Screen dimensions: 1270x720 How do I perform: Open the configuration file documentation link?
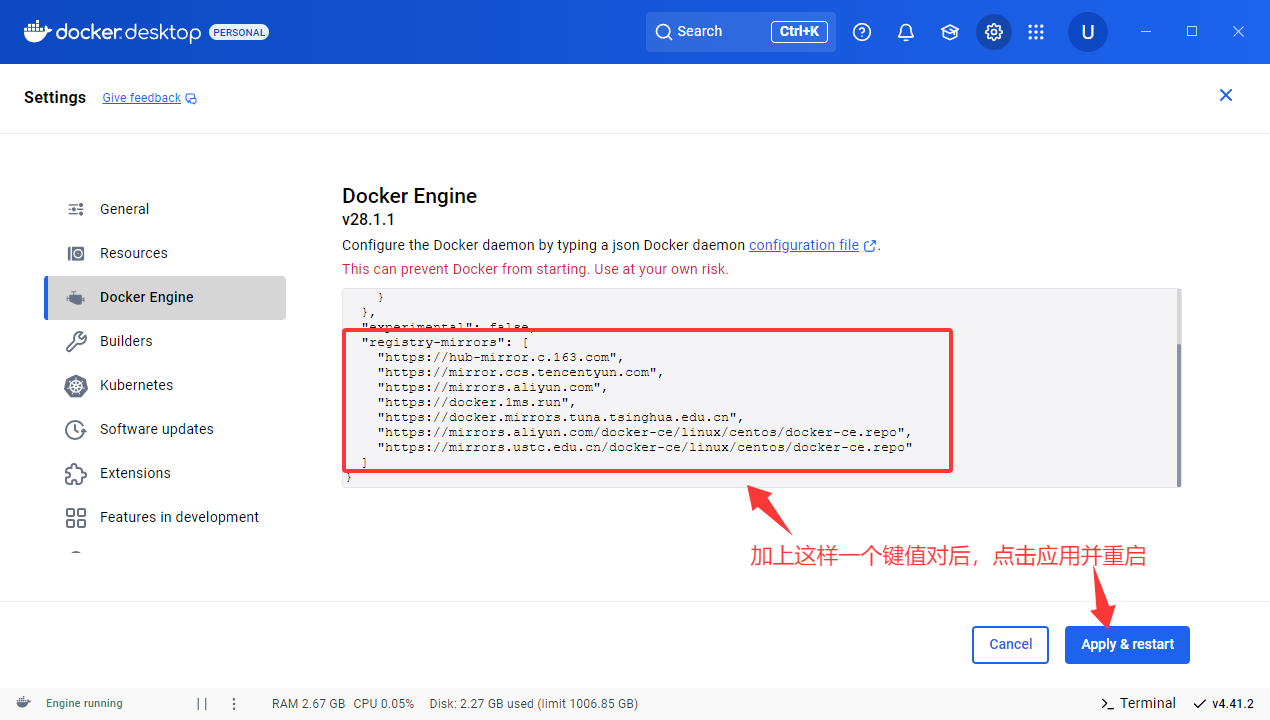click(804, 245)
